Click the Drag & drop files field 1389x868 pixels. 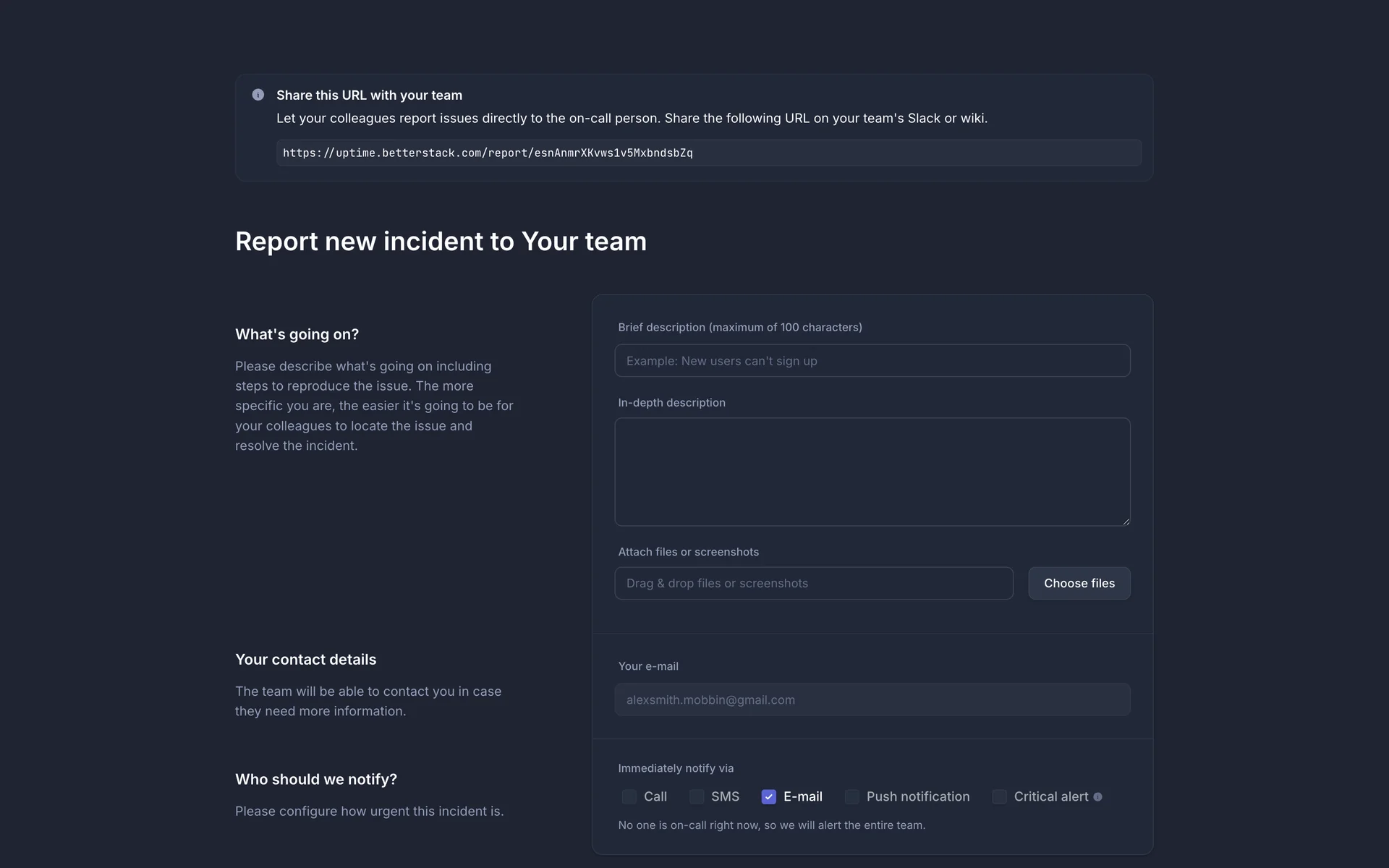tap(813, 583)
